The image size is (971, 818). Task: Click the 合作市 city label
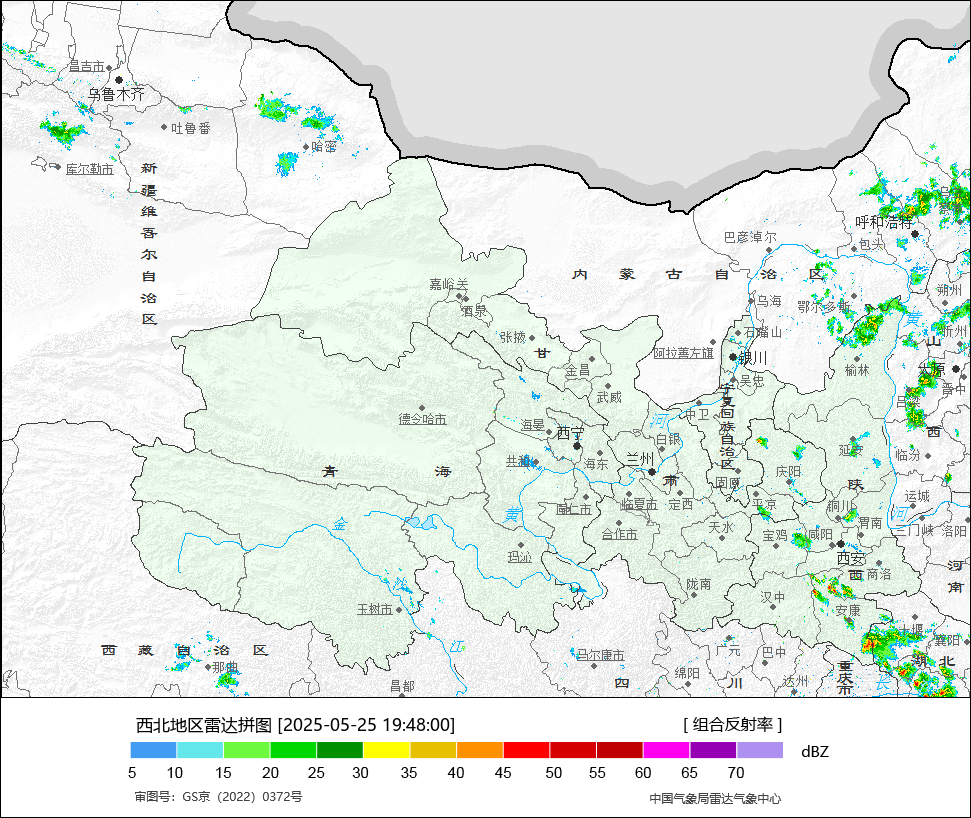click(619, 534)
